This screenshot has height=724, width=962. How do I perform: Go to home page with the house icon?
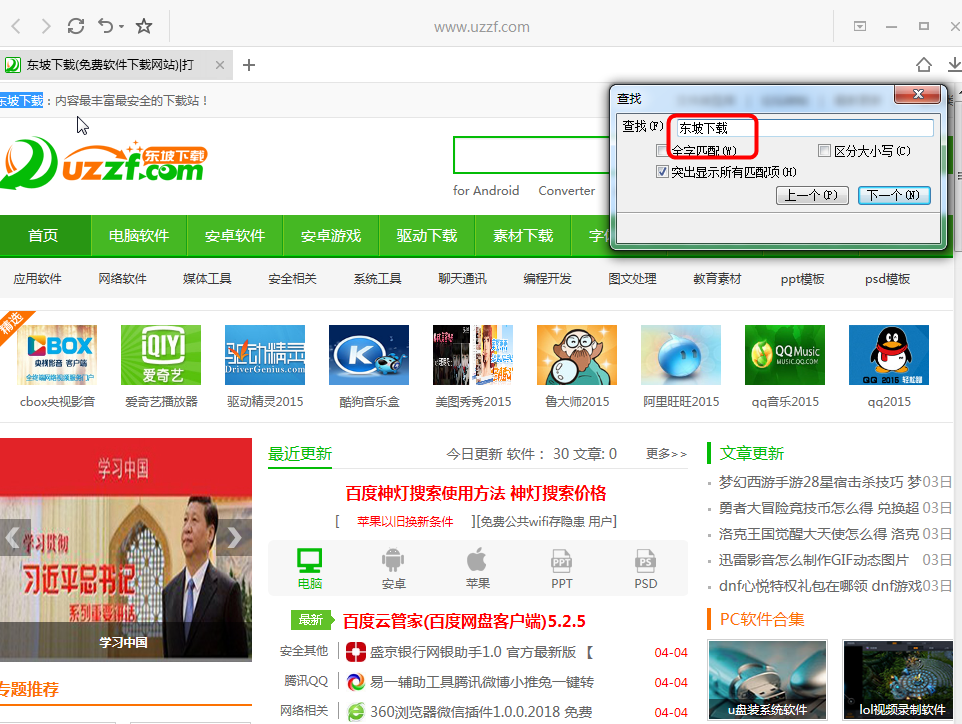(x=923, y=65)
